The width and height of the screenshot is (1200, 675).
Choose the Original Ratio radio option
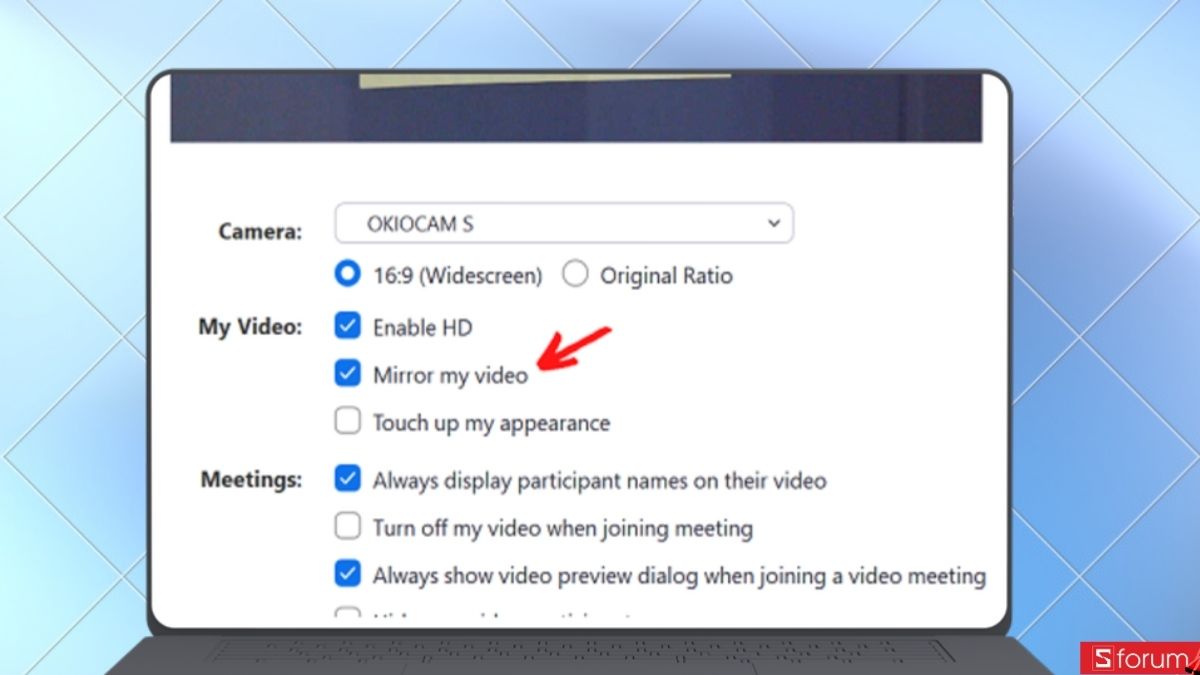(x=575, y=275)
